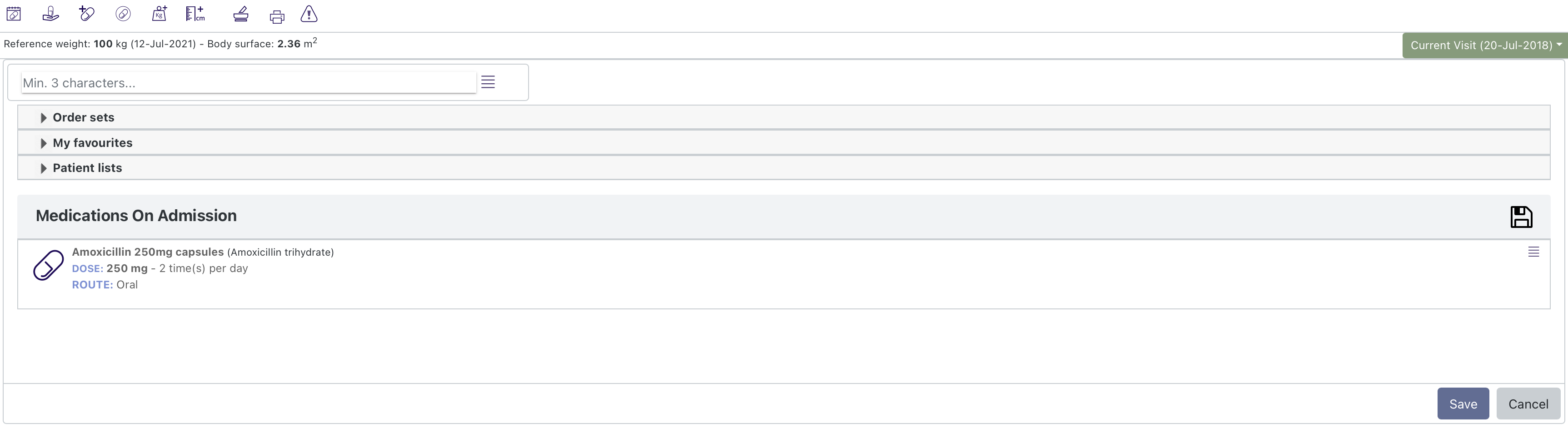Expand the My favourites section
Image resolution: width=1568 pixels, height=434 pixels.
click(x=92, y=143)
